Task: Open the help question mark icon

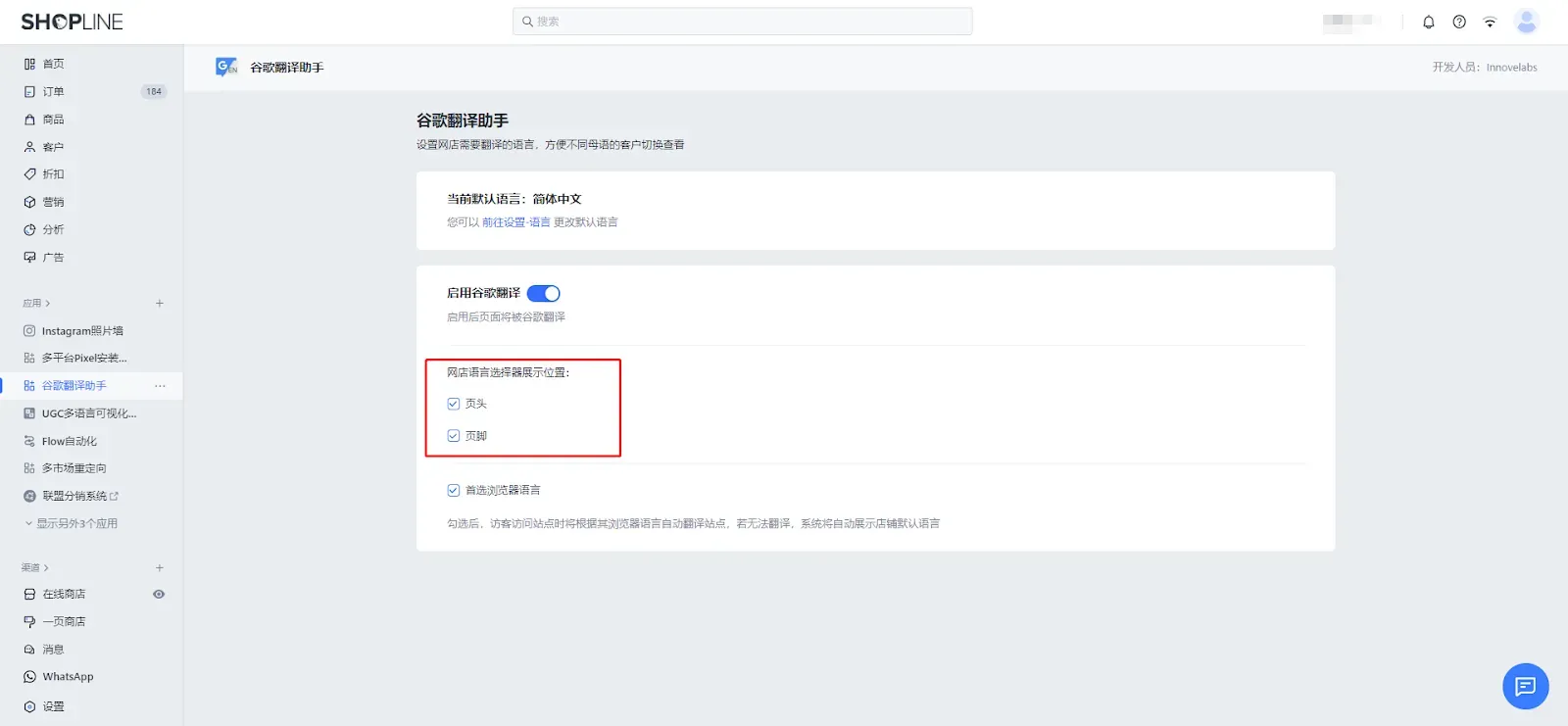Action: [x=1459, y=22]
